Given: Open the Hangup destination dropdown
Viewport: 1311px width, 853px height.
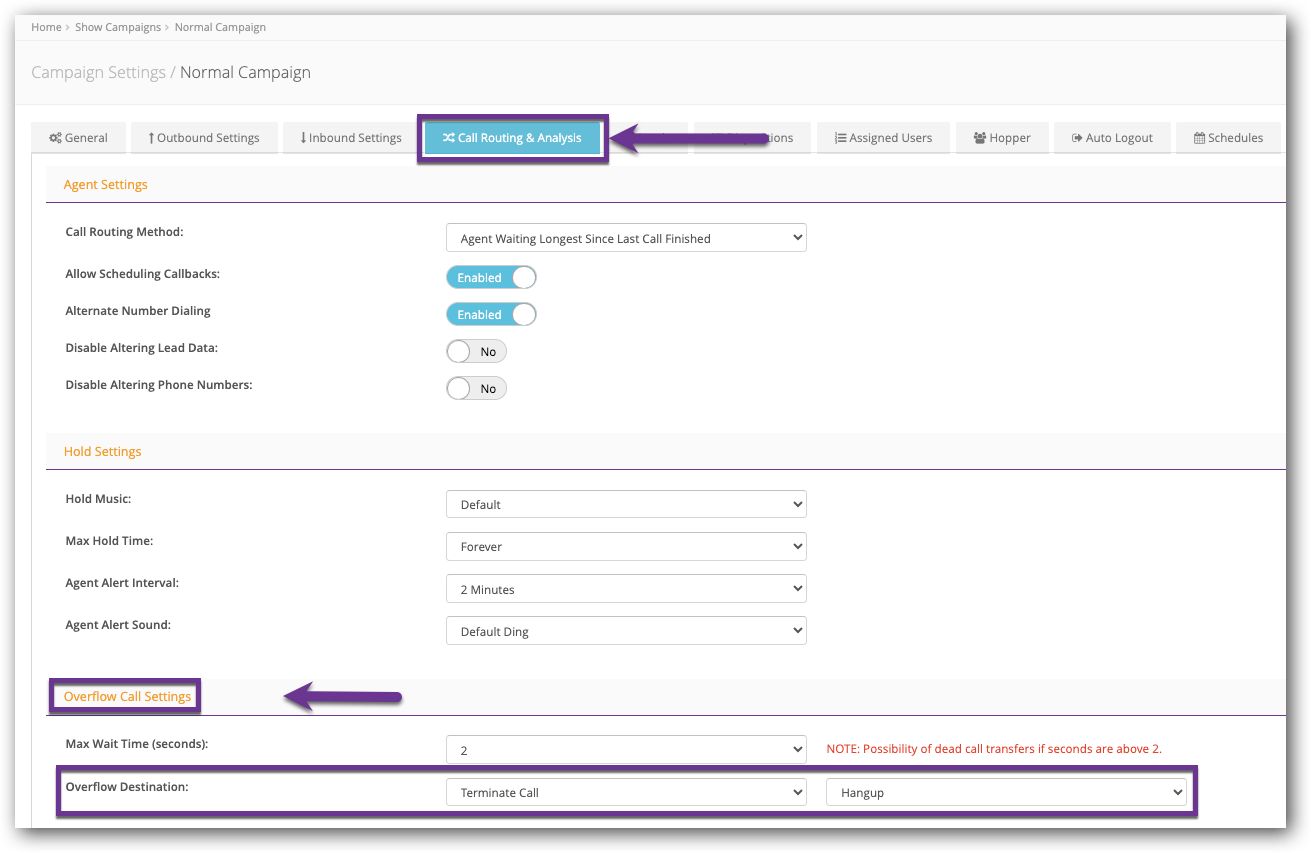Looking at the screenshot, I should (x=1006, y=791).
